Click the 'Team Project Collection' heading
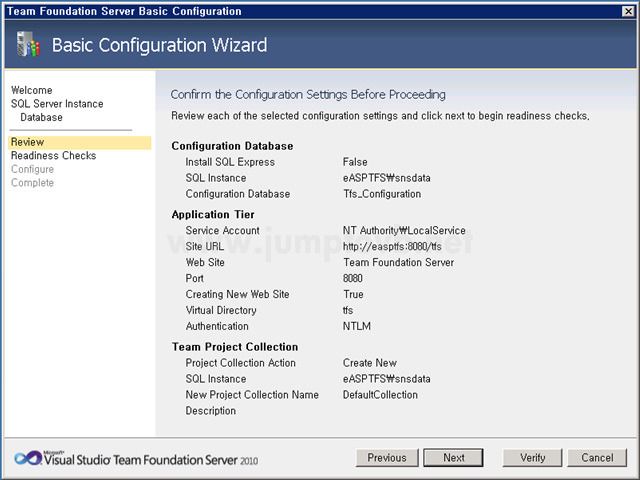Viewport: 640px width, 480px height. pos(235,347)
